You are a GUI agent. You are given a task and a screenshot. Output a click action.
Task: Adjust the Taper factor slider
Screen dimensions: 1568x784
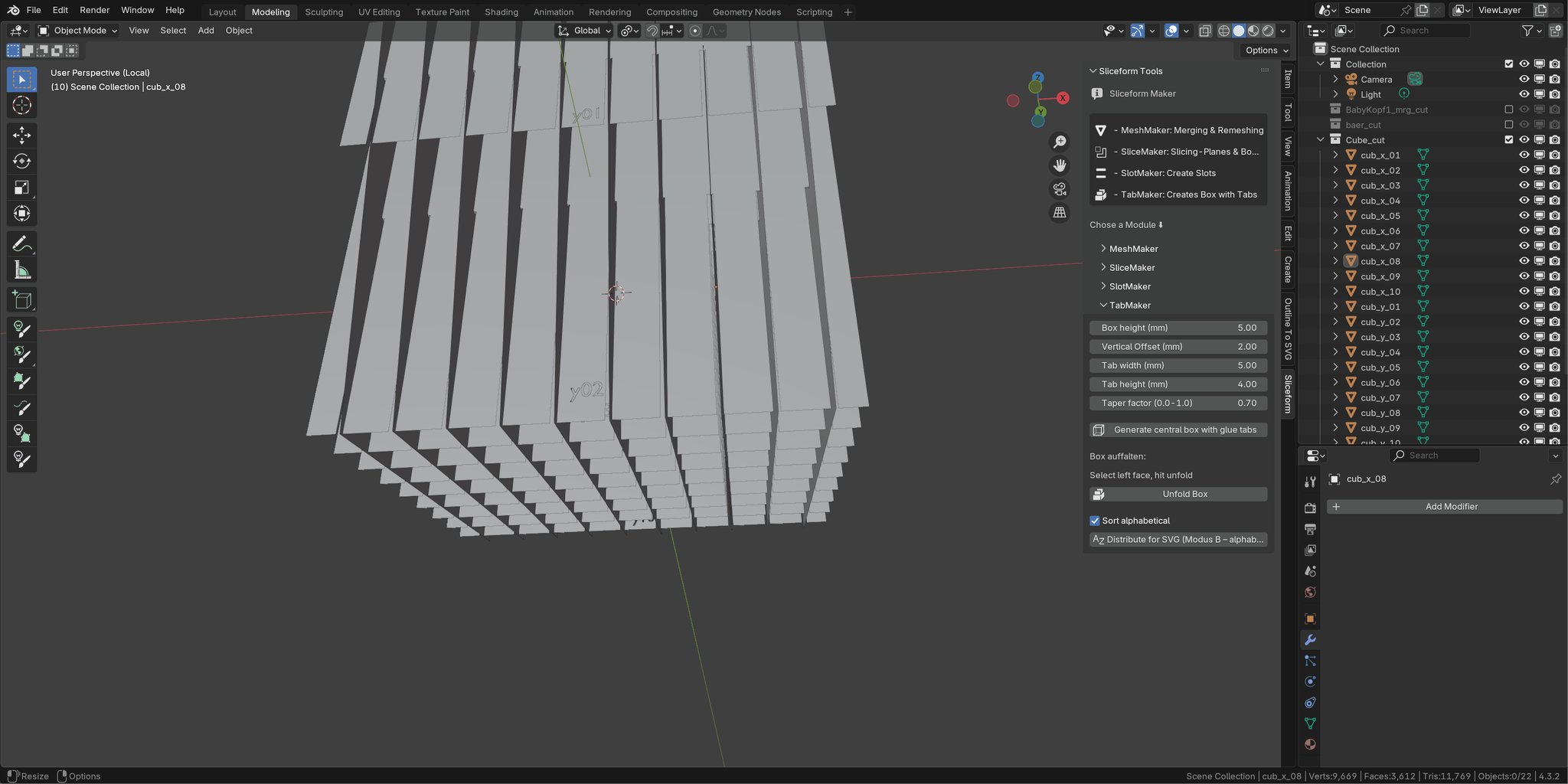1178,403
